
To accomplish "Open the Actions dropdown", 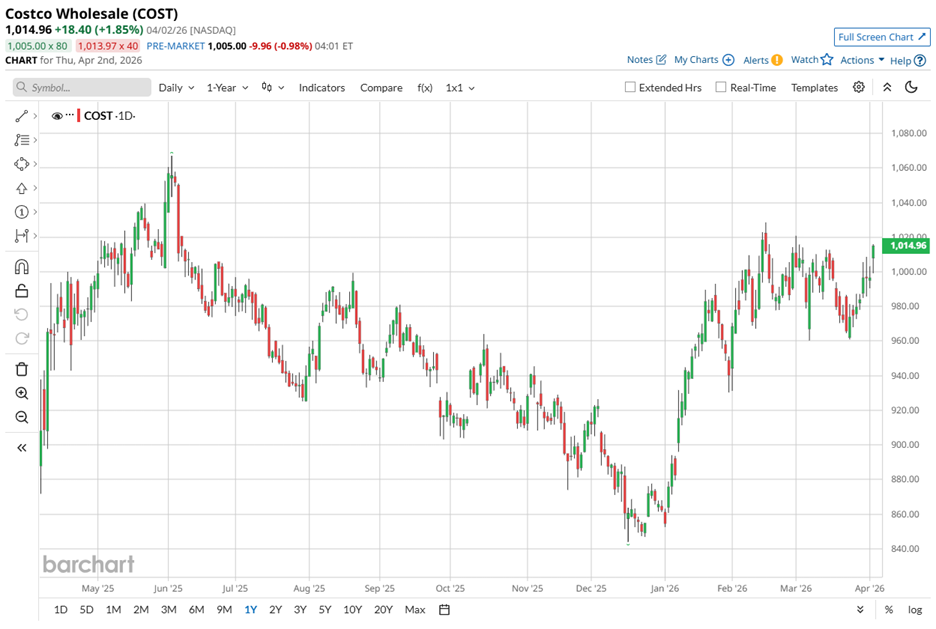I will click(x=862, y=60).
